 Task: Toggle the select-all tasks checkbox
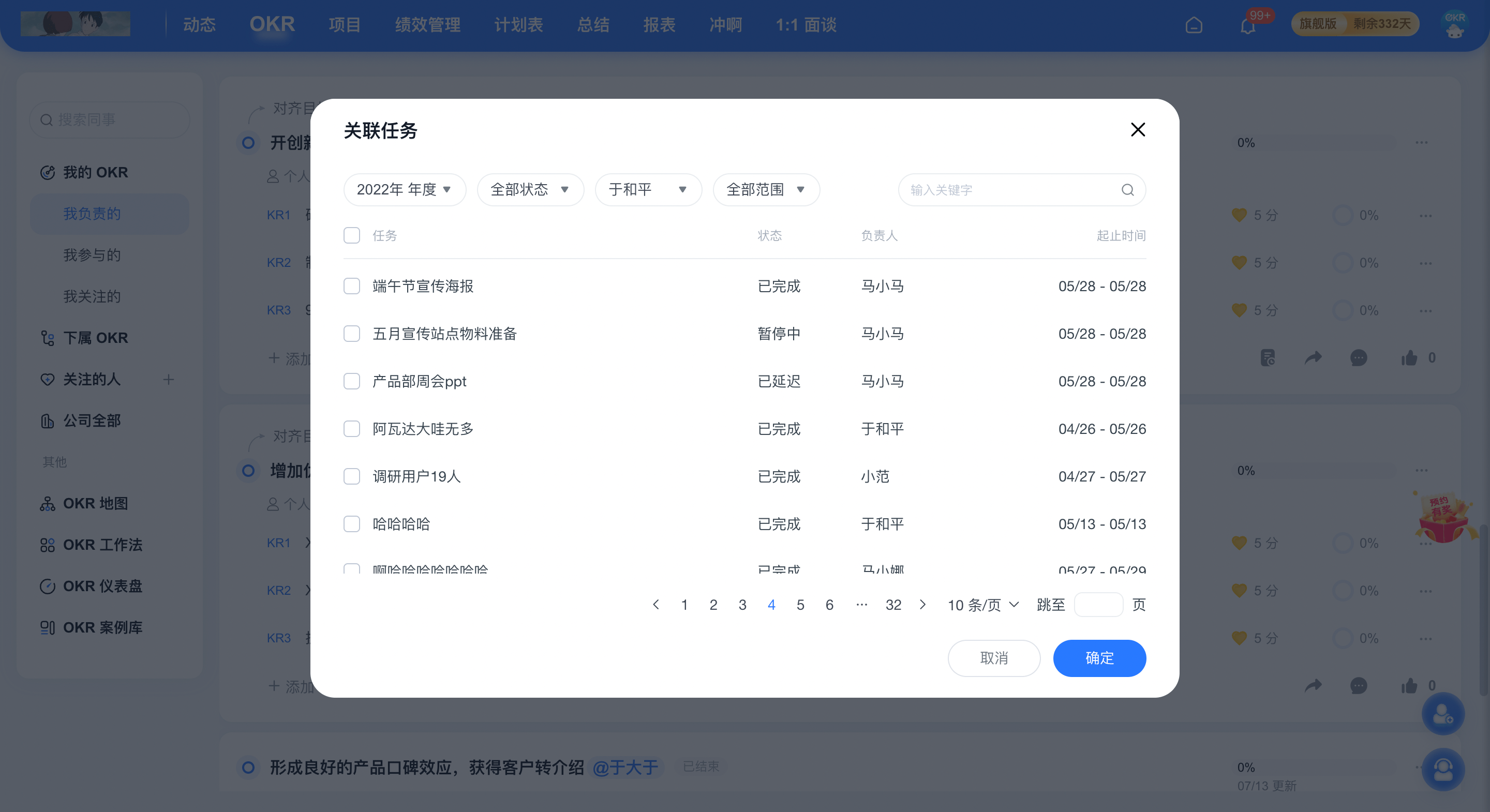(352, 235)
